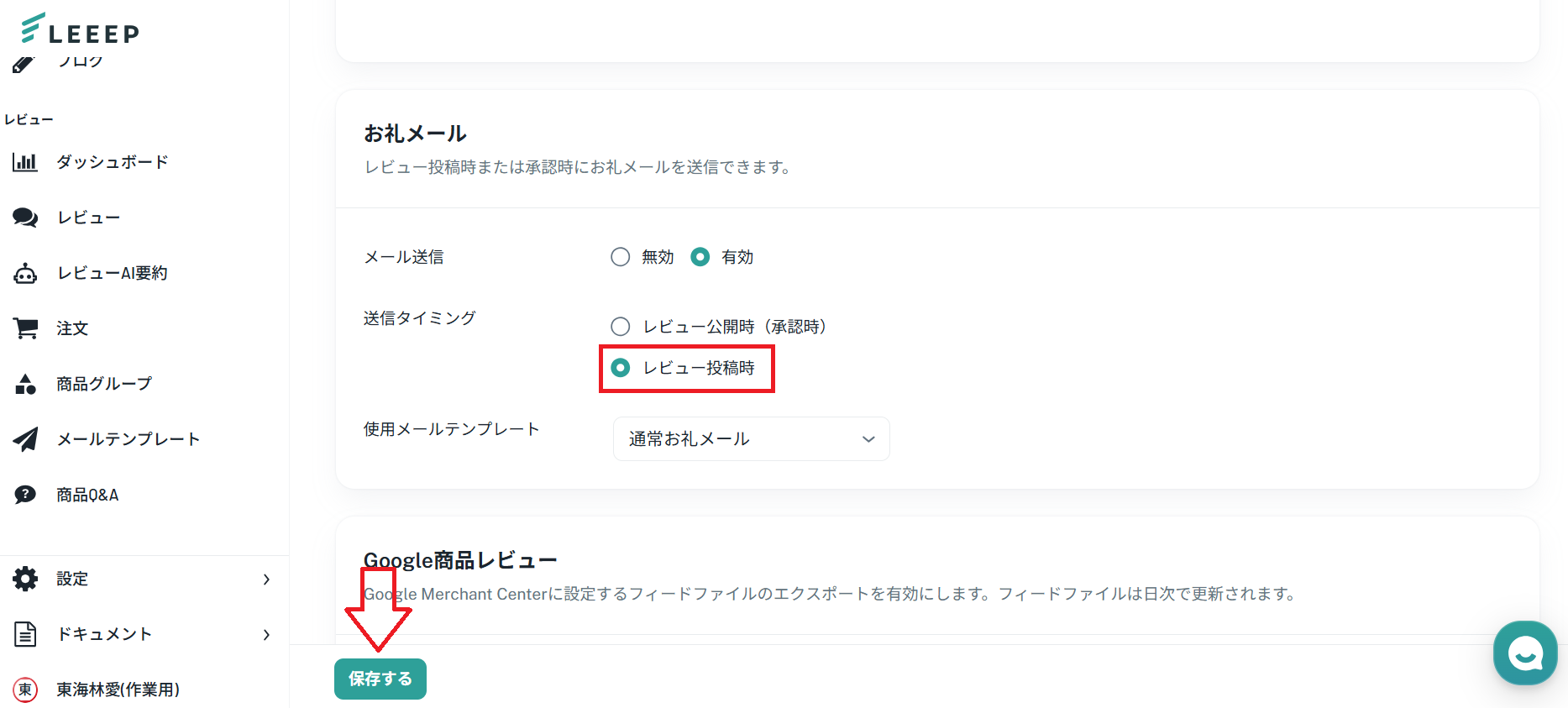Click the review speech bubbles icon

pyautogui.click(x=25, y=218)
